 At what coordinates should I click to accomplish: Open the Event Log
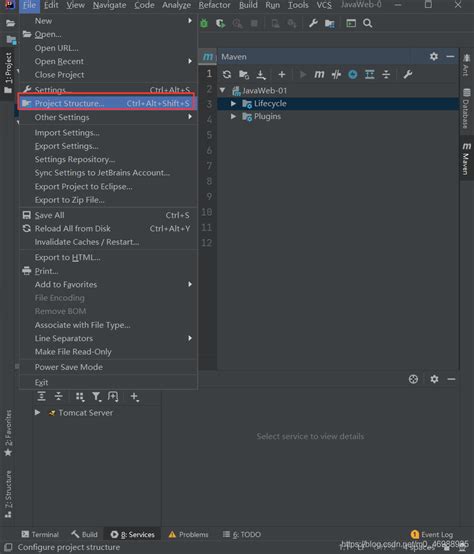pos(432,534)
